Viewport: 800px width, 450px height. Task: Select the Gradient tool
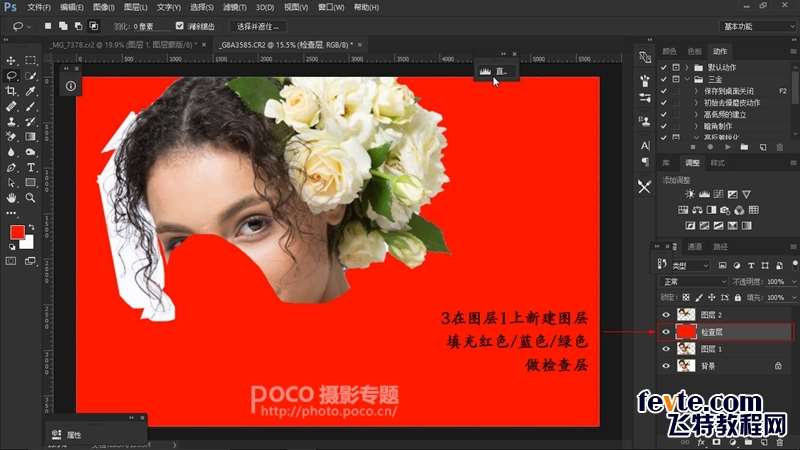click(x=31, y=137)
